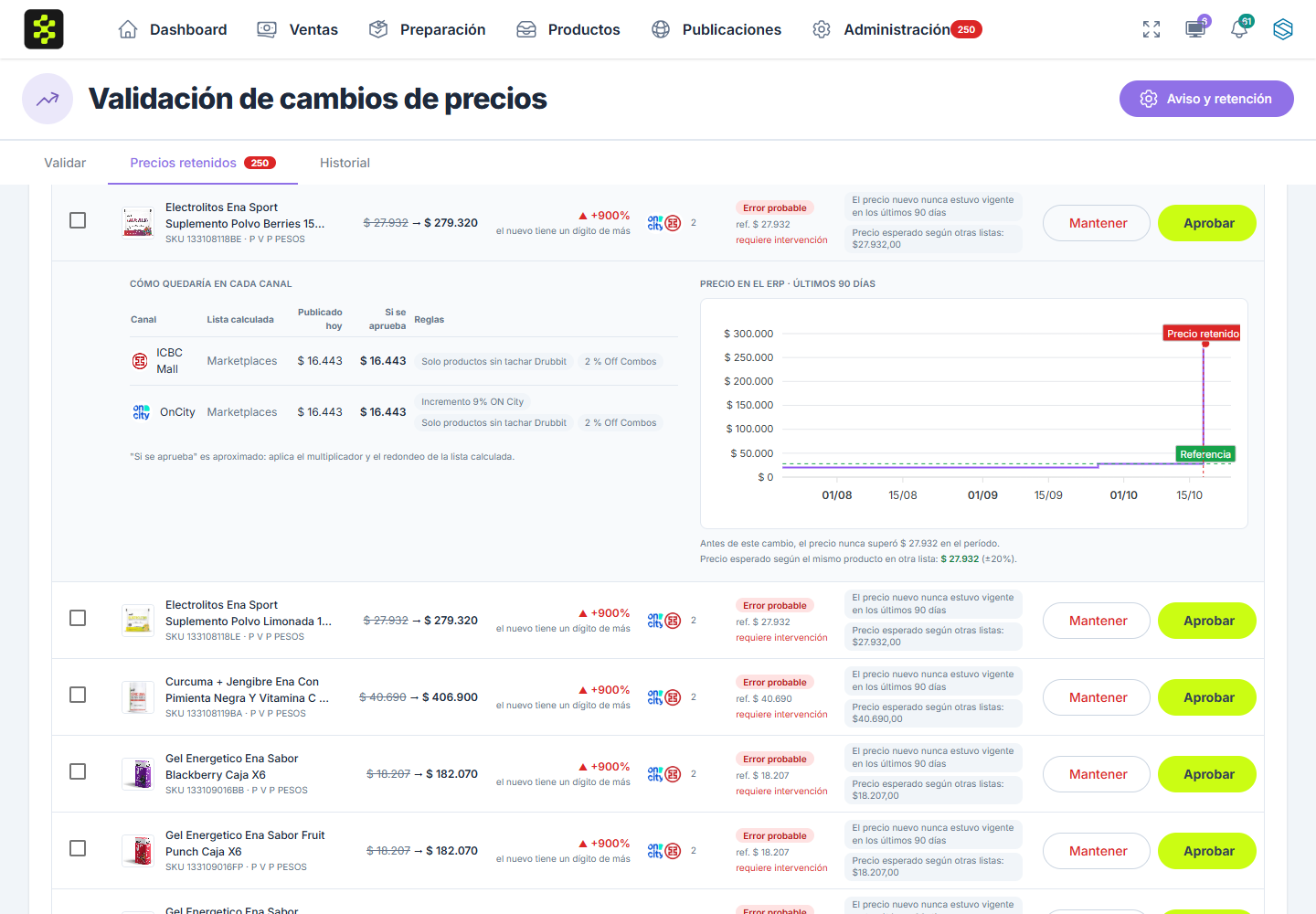Click the Error probable badge for Limonada
The height and width of the screenshot is (914, 1316).
point(775,606)
